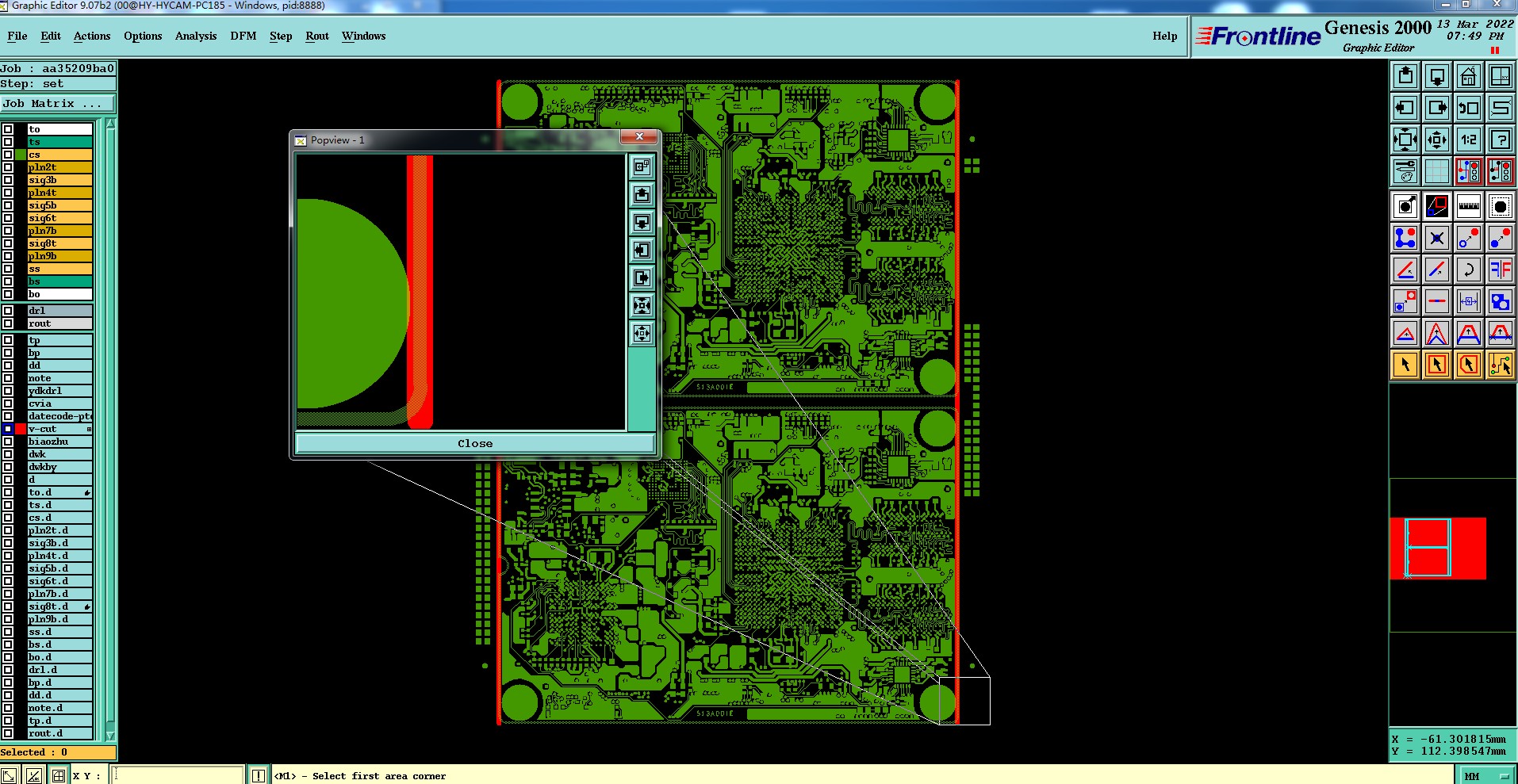Click the ruler measurement tool
The image size is (1518, 784).
[1469, 206]
